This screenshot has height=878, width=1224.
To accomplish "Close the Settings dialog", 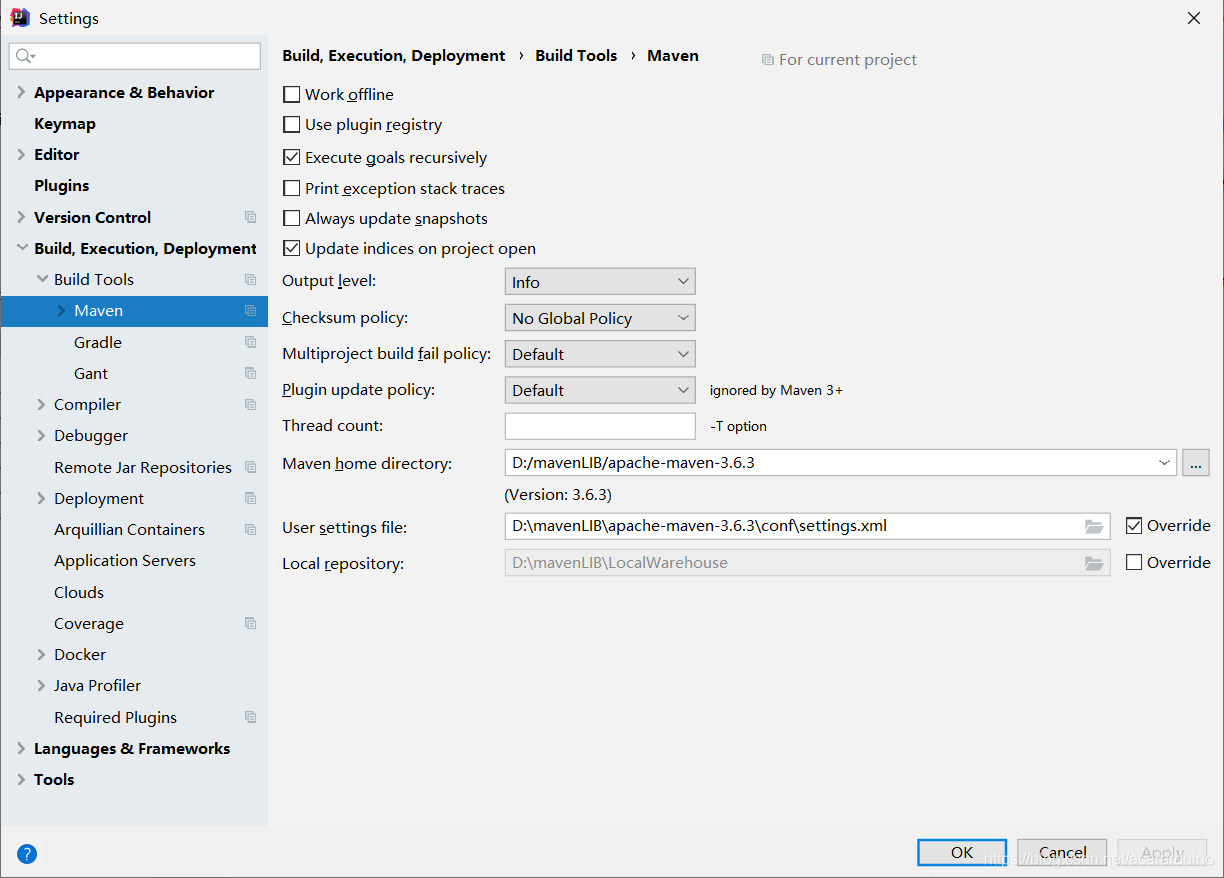I will (1193, 18).
